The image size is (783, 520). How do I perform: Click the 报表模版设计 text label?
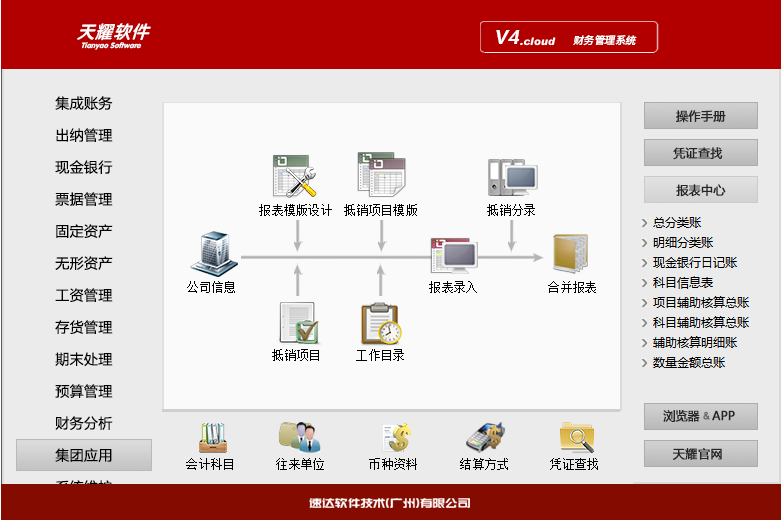[x=295, y=210]
